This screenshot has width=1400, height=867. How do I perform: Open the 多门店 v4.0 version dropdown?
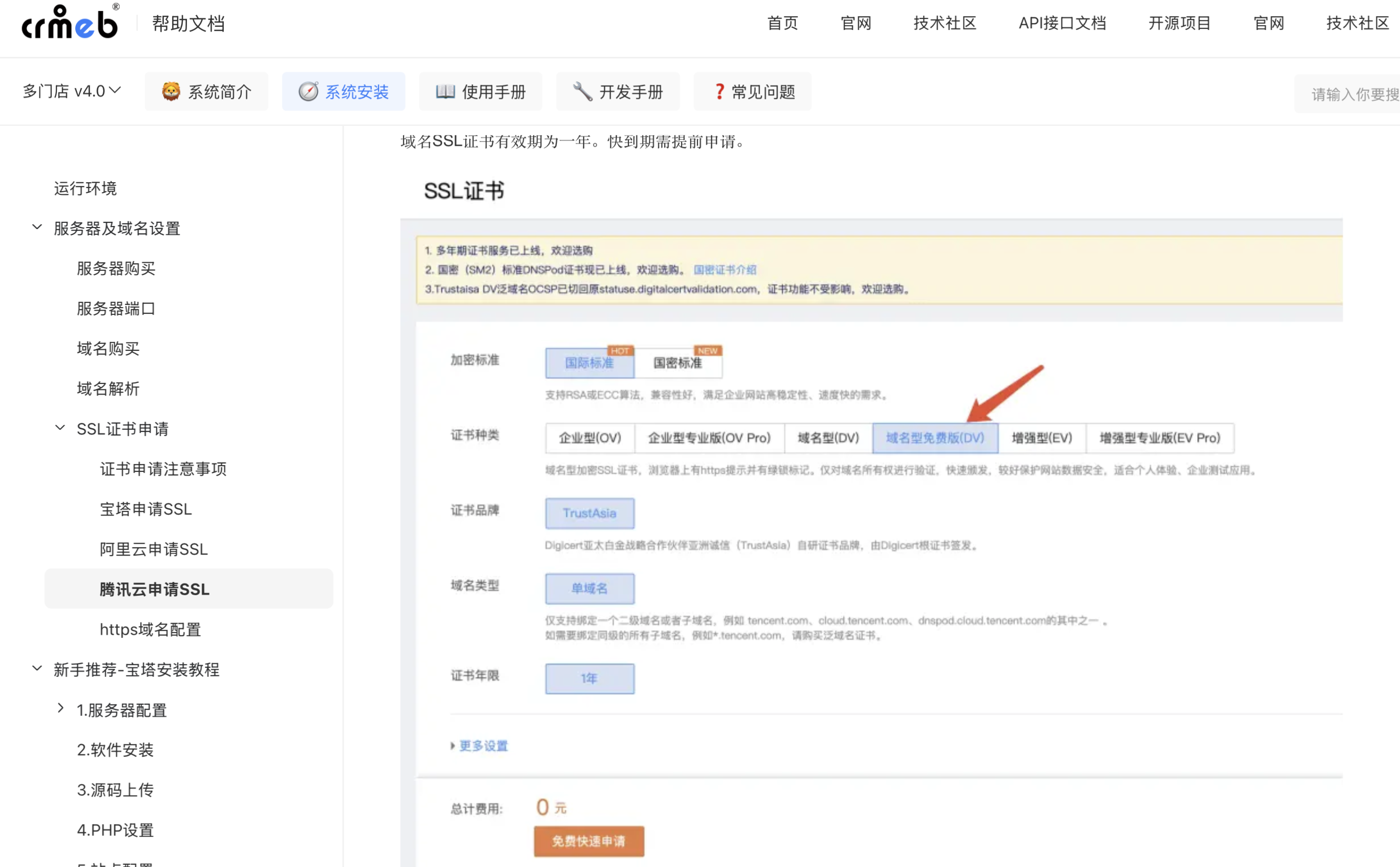(x=71, y=91)
